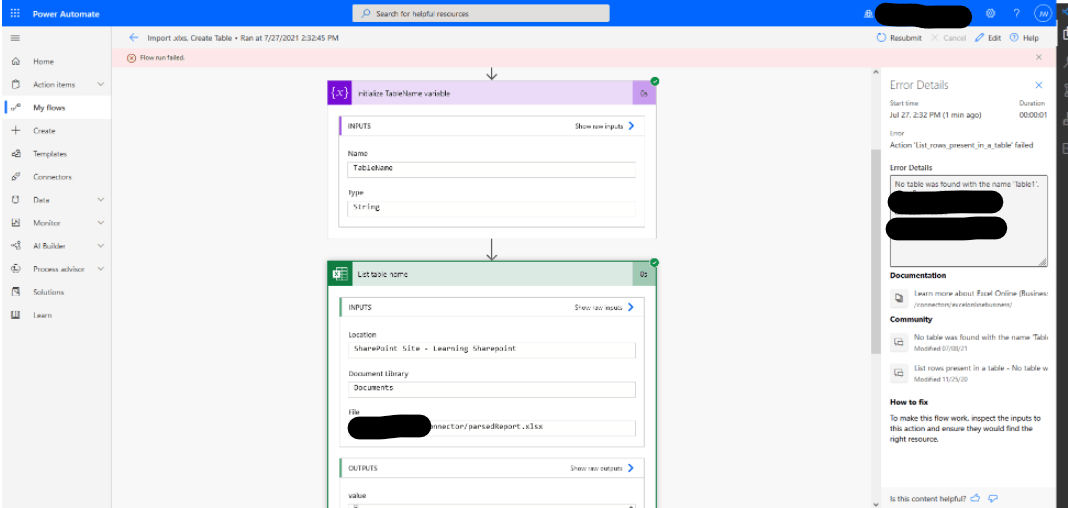Show raw inputs for List table step
Viewport: 1068px width, 508px height.
605,307
